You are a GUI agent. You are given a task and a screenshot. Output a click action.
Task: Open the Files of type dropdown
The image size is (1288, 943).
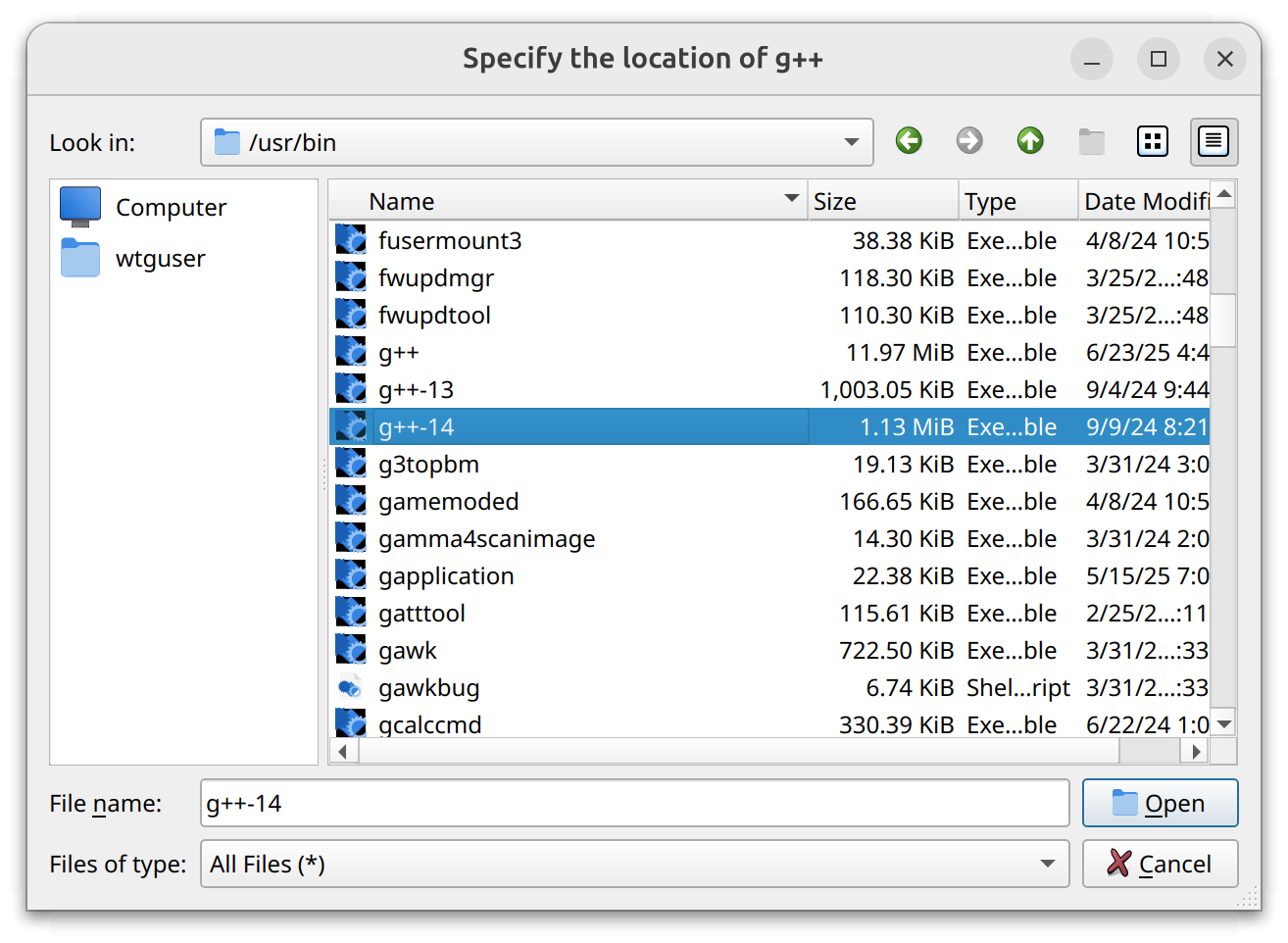[x=1047, y=864]
